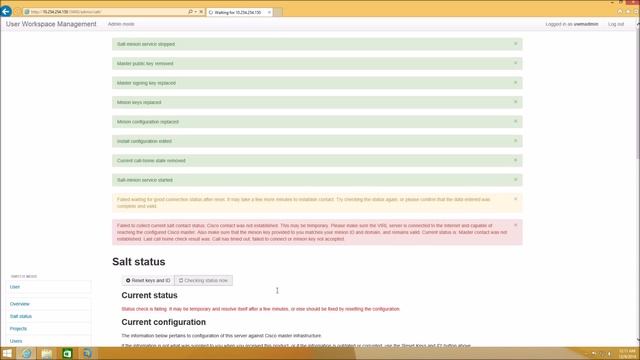Dismiss the 'Minion keys replaced' alert
Image resolution: width=640 pixels, height=360 pixels.
pyautogui.click(x=516, y=102)
